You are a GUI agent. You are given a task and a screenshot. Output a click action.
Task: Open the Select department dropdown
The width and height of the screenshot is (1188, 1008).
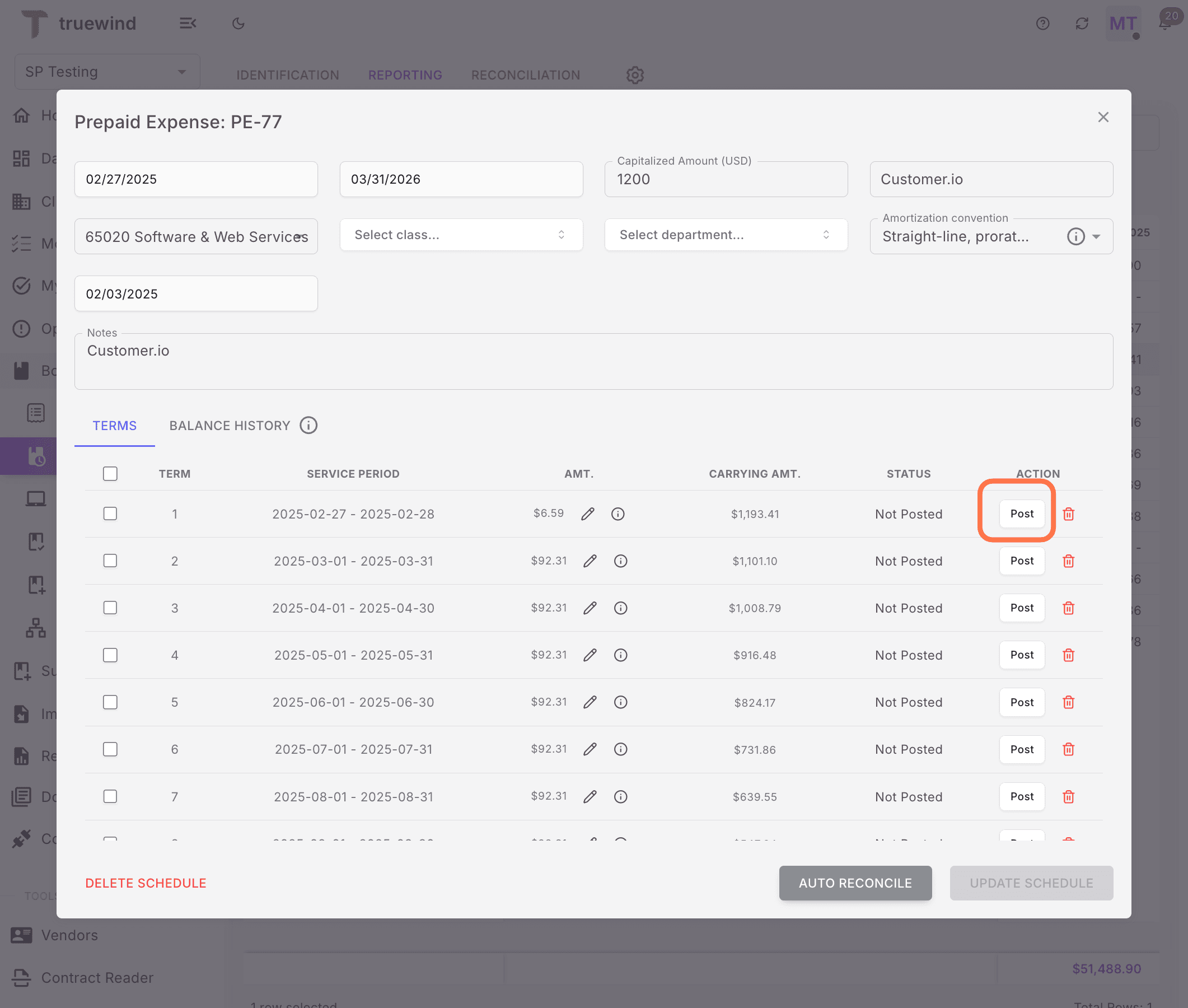726,234
